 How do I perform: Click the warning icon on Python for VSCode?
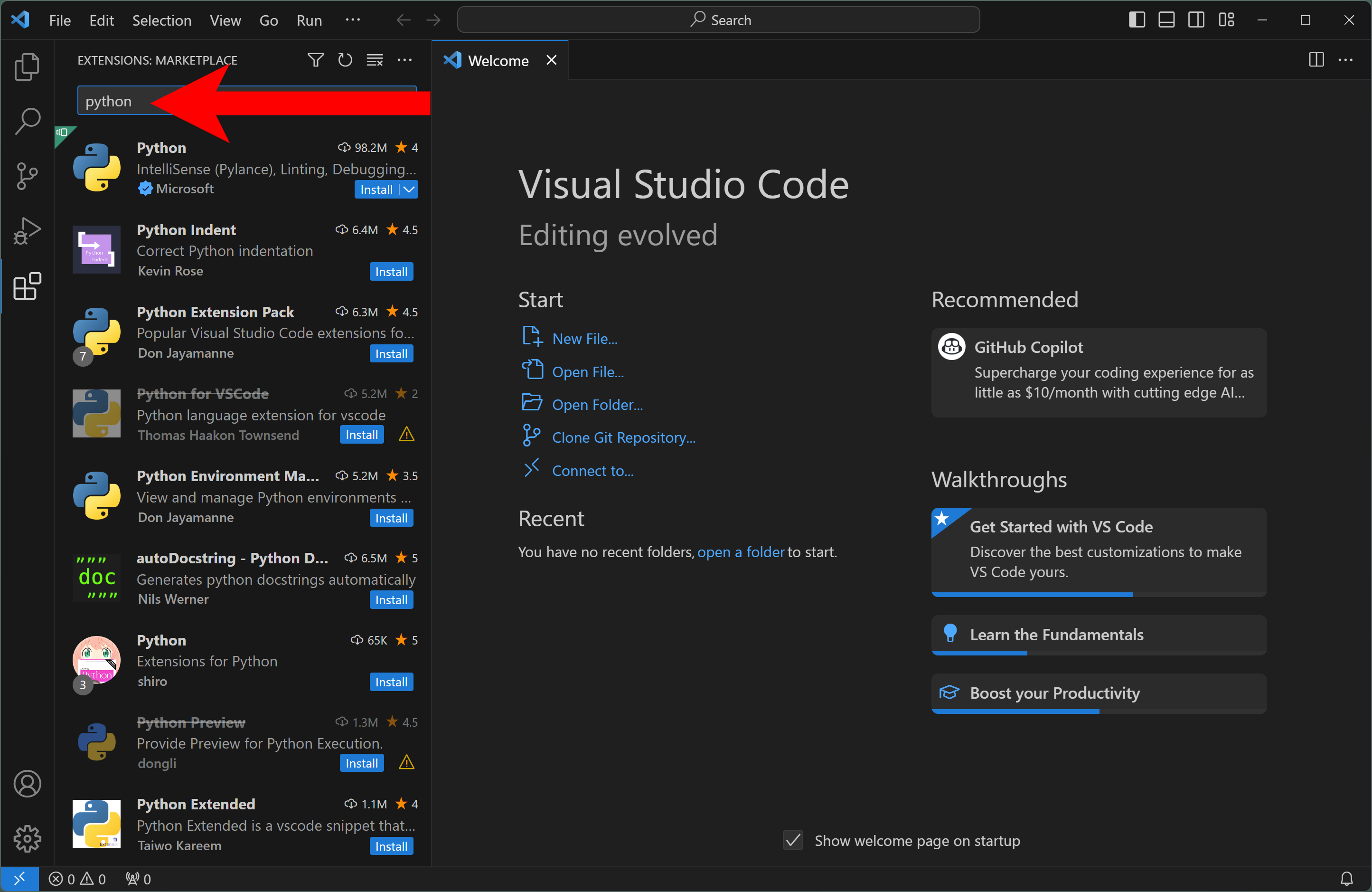point(406,434)
